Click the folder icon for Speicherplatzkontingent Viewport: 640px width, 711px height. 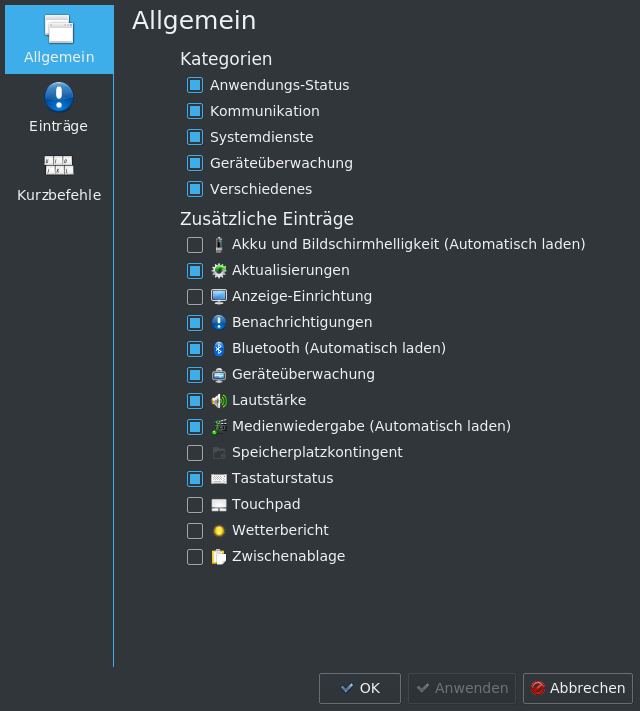point(219,453)
